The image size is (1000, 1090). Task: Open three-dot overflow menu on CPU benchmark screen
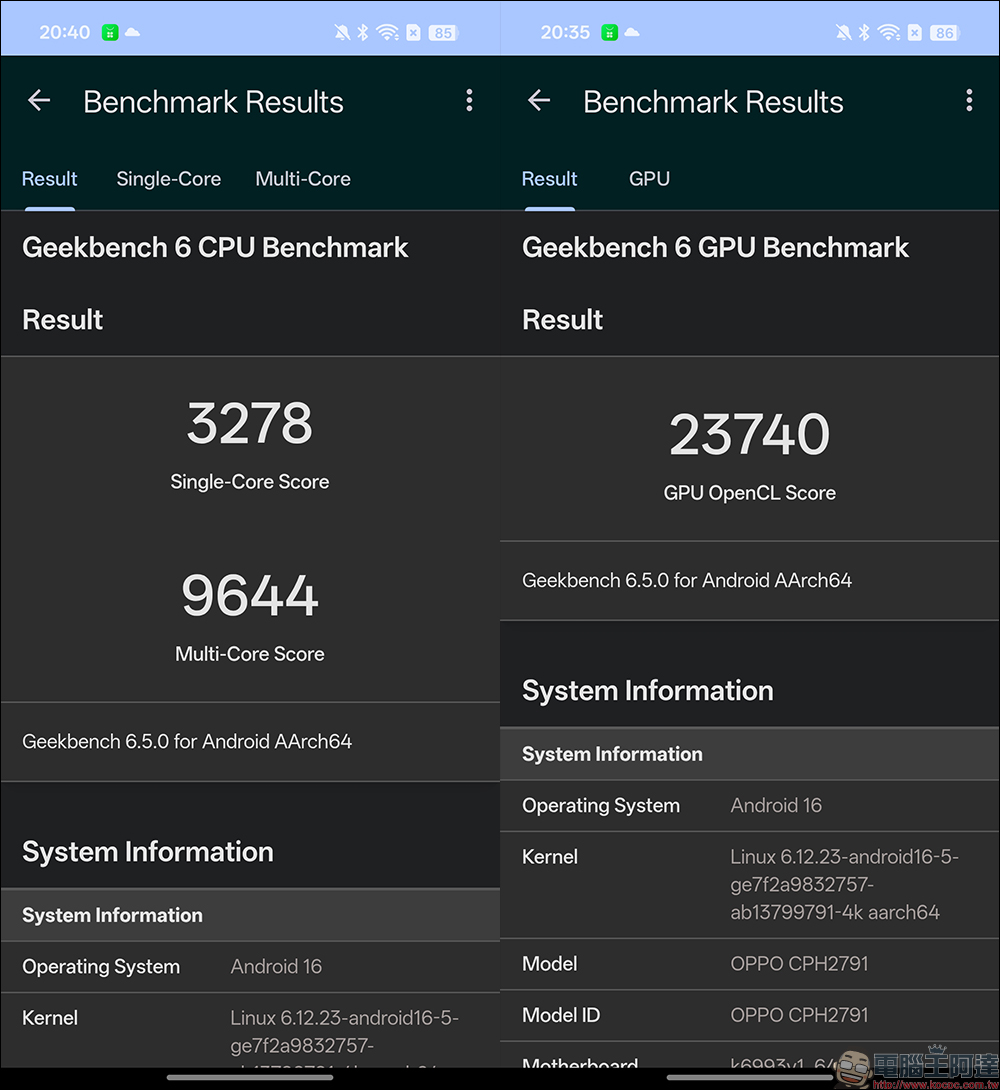click(x=469, y=101)
